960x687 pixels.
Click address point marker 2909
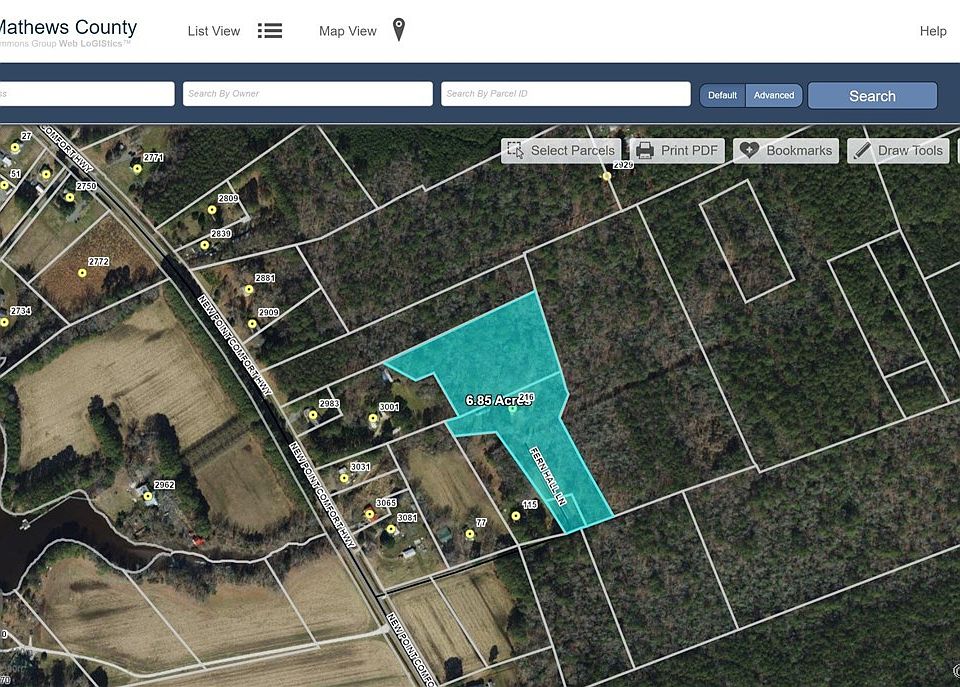click(252, 323)
